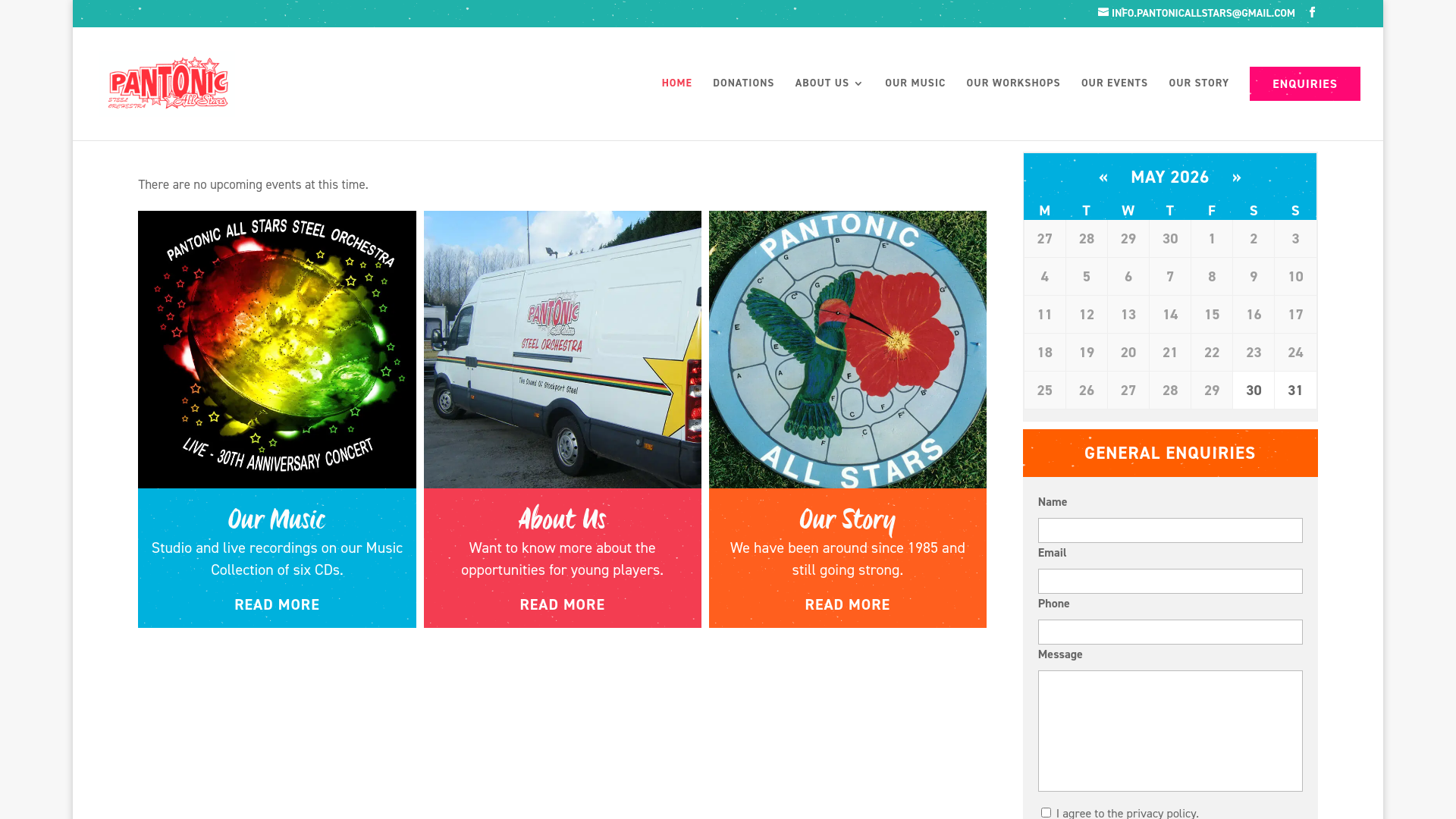Click calendar day 15
Viewport: 1456px width, 819px height.
1212,315
